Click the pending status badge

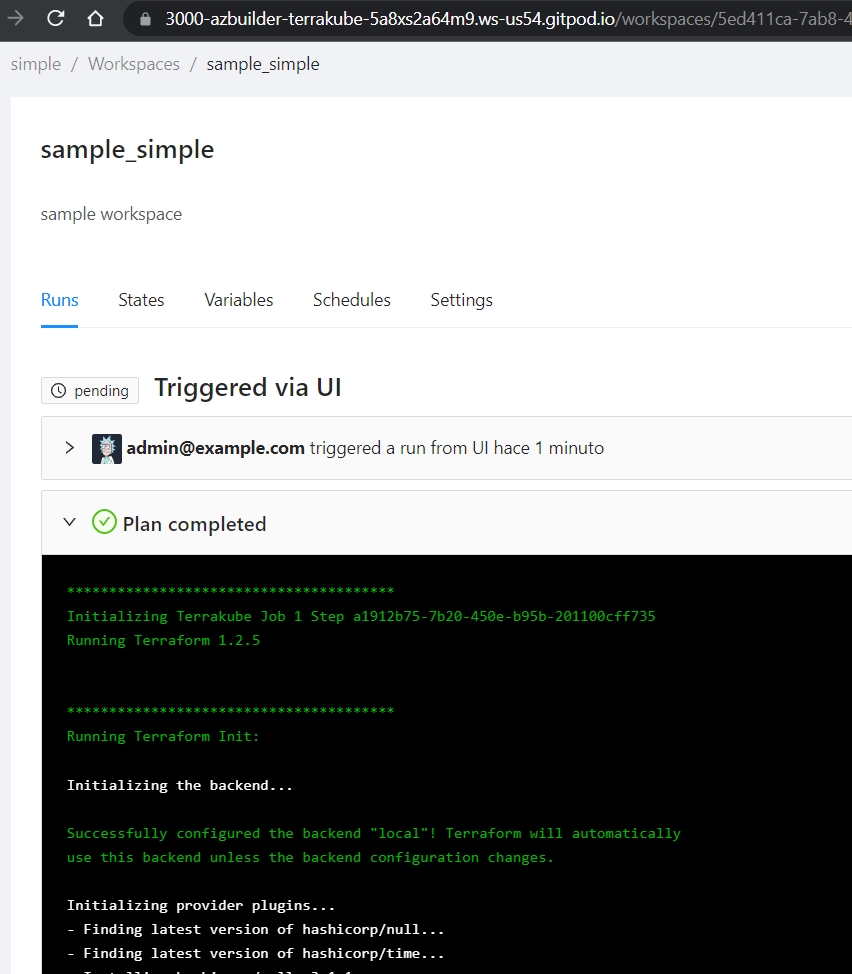click(90, 391)
